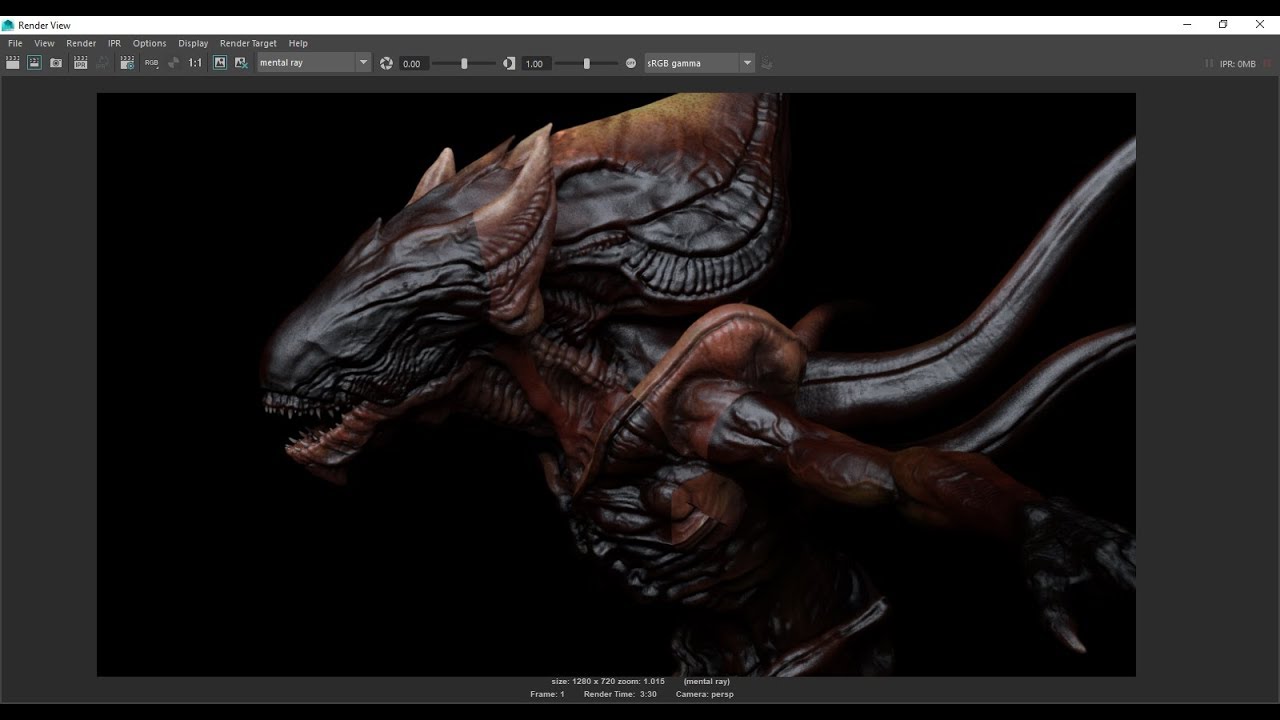The width and height of the screenshot is (1280, 720).
Task: Set display to 1:1 real size
Action: [x=195, y=63]
